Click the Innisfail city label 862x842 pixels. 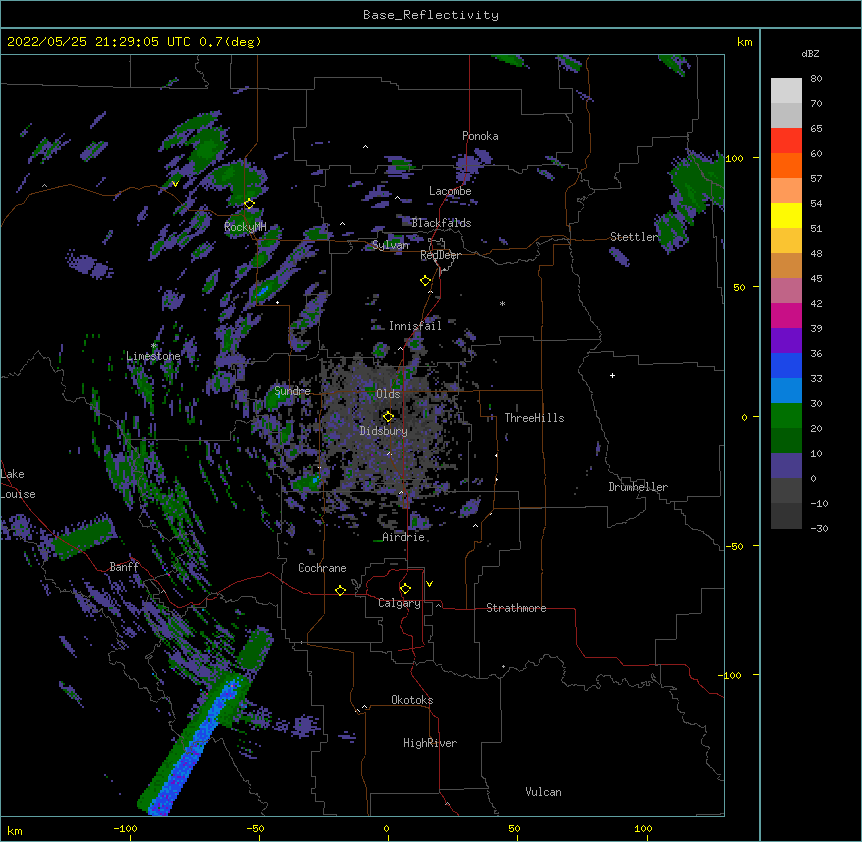coord(415,326)
